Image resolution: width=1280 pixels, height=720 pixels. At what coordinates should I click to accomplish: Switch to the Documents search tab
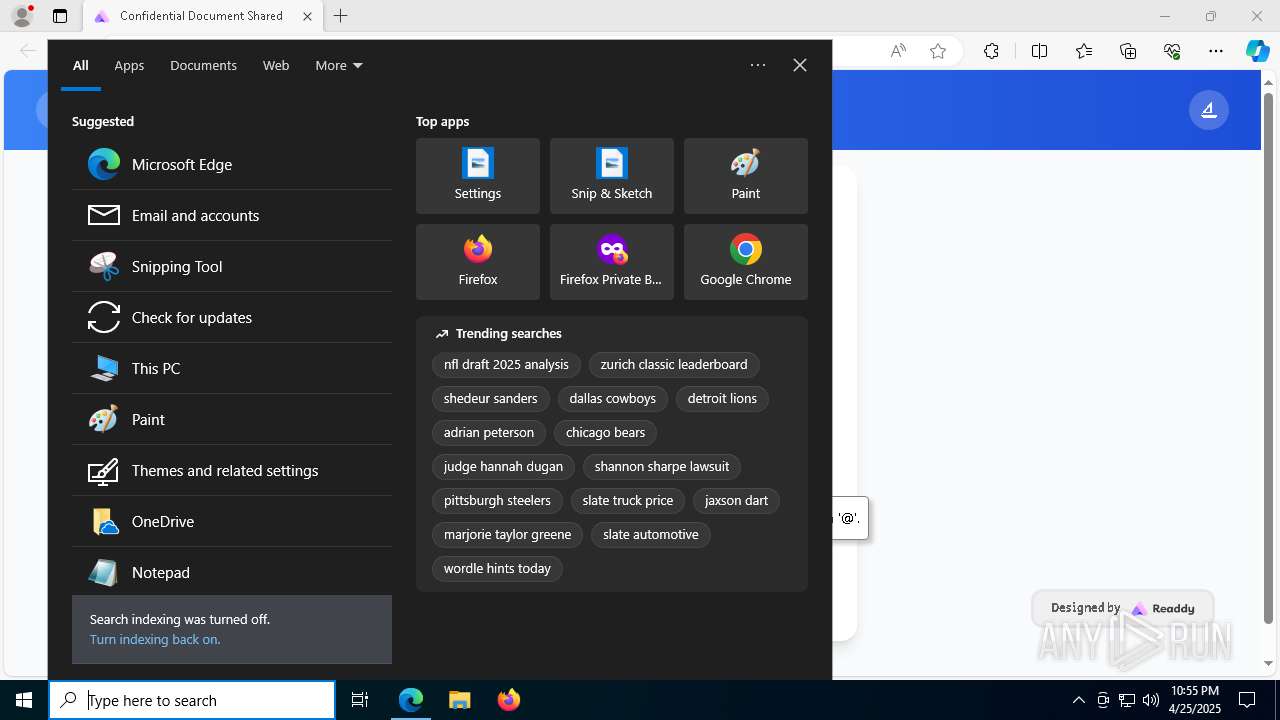pos(203,65)
